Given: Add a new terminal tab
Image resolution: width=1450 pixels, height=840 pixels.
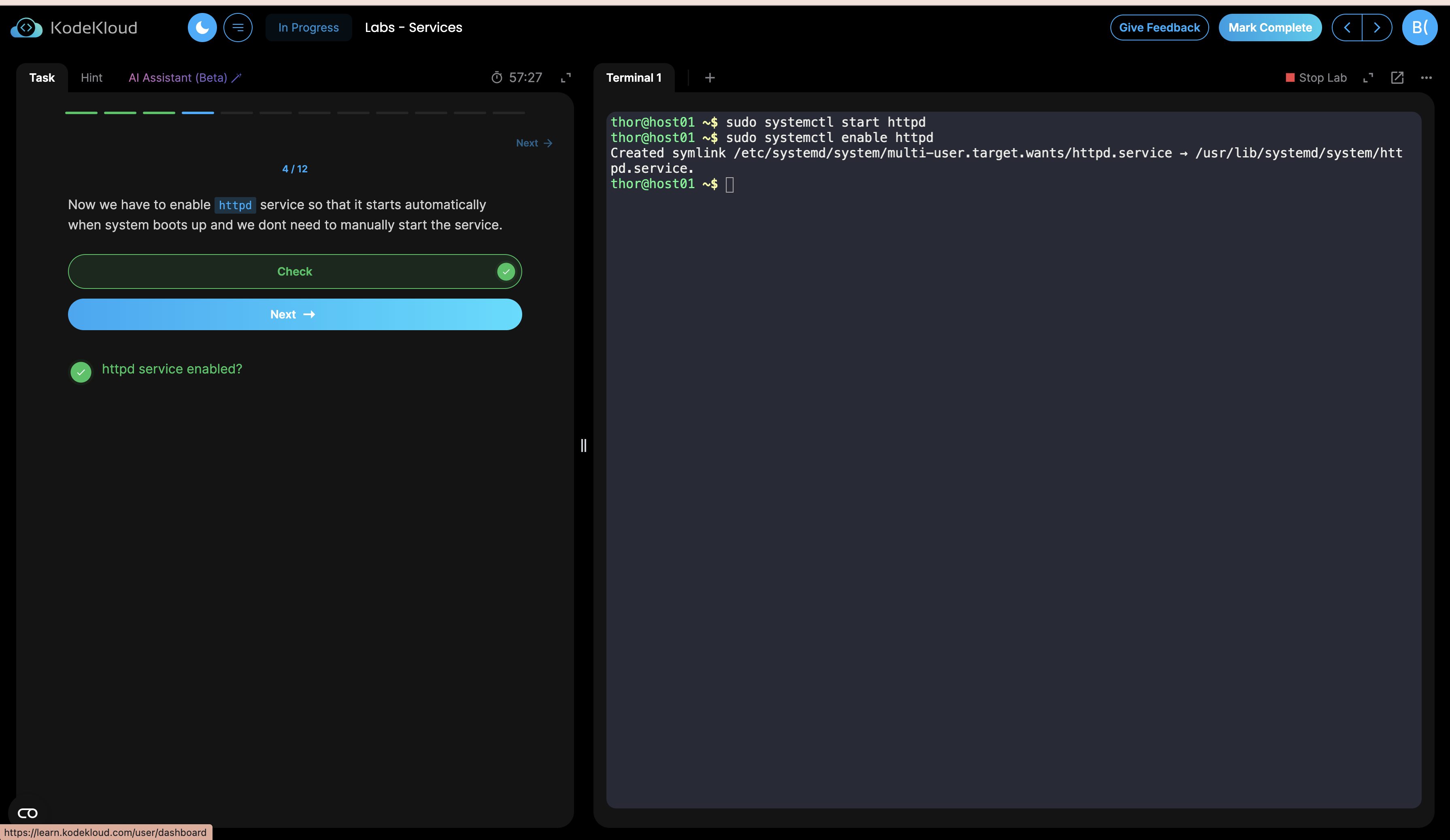Looking at the screenshot, I should (x=710, y=78).
